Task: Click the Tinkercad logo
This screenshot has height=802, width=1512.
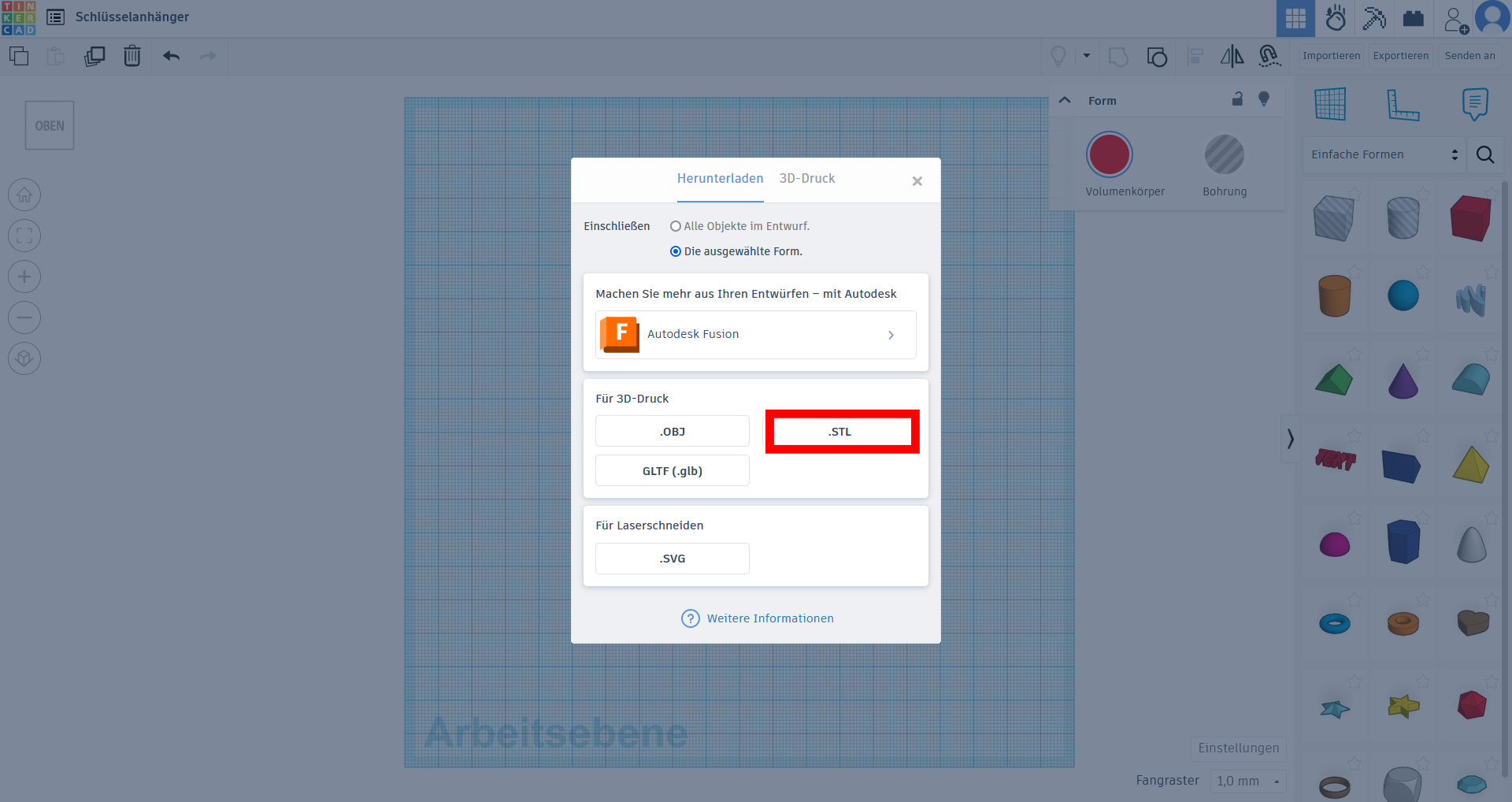Action: [18, 17]
